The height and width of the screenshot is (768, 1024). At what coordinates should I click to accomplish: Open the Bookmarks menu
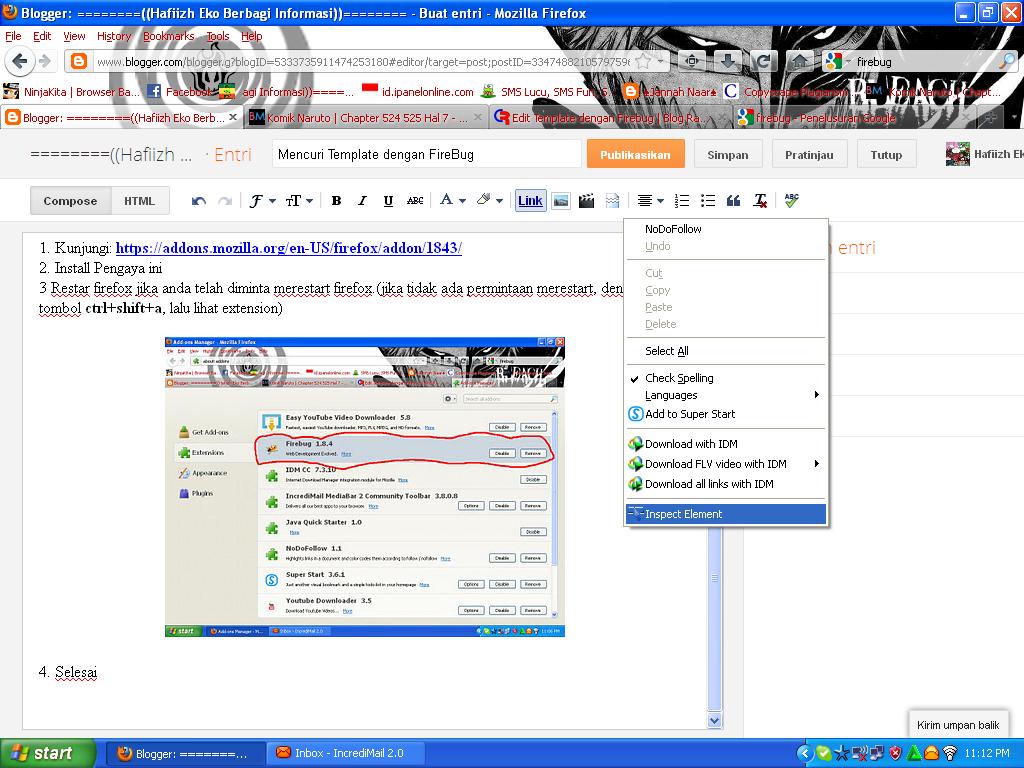tap(168, 36)
